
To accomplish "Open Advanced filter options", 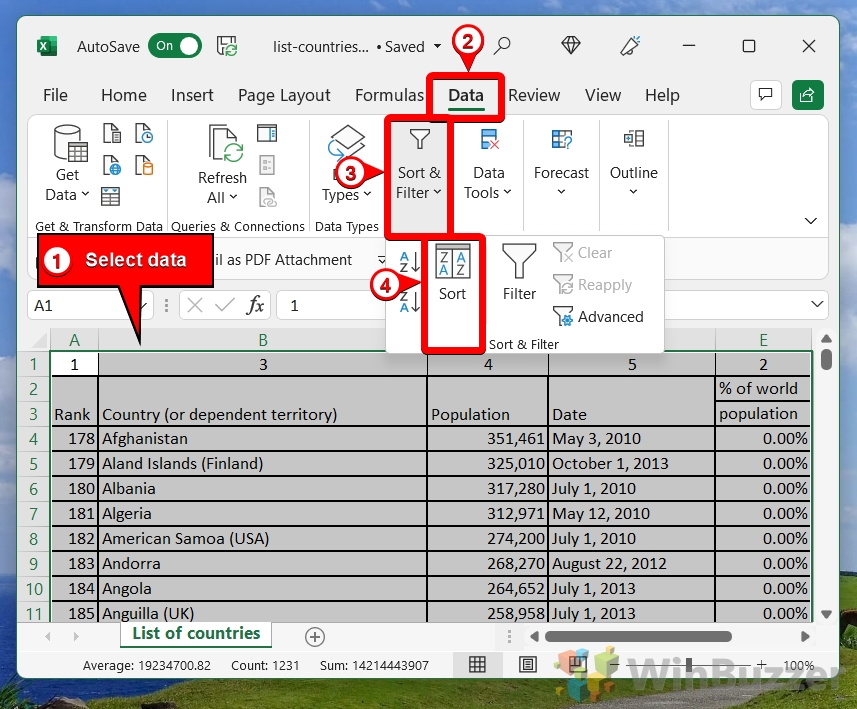I will coord(598,317).
